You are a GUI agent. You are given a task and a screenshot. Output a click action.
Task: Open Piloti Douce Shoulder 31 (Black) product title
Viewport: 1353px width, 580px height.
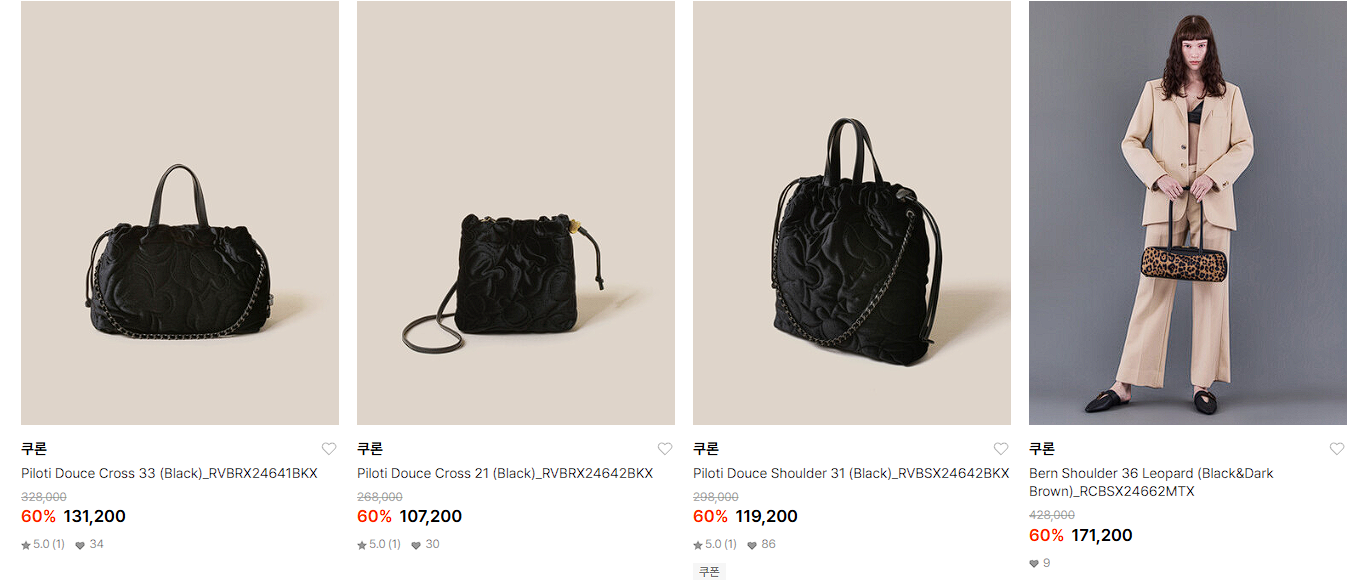pyautogui.click(x=851, y=473)
